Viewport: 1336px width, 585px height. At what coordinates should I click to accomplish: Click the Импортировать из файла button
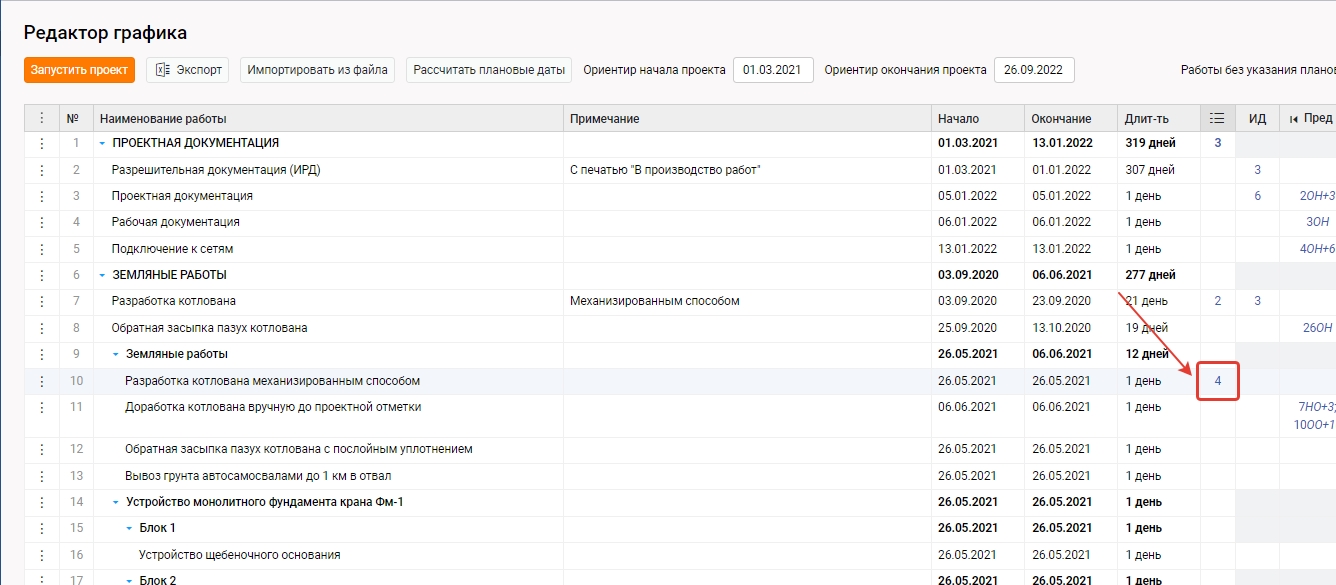(x=317, y=70)
